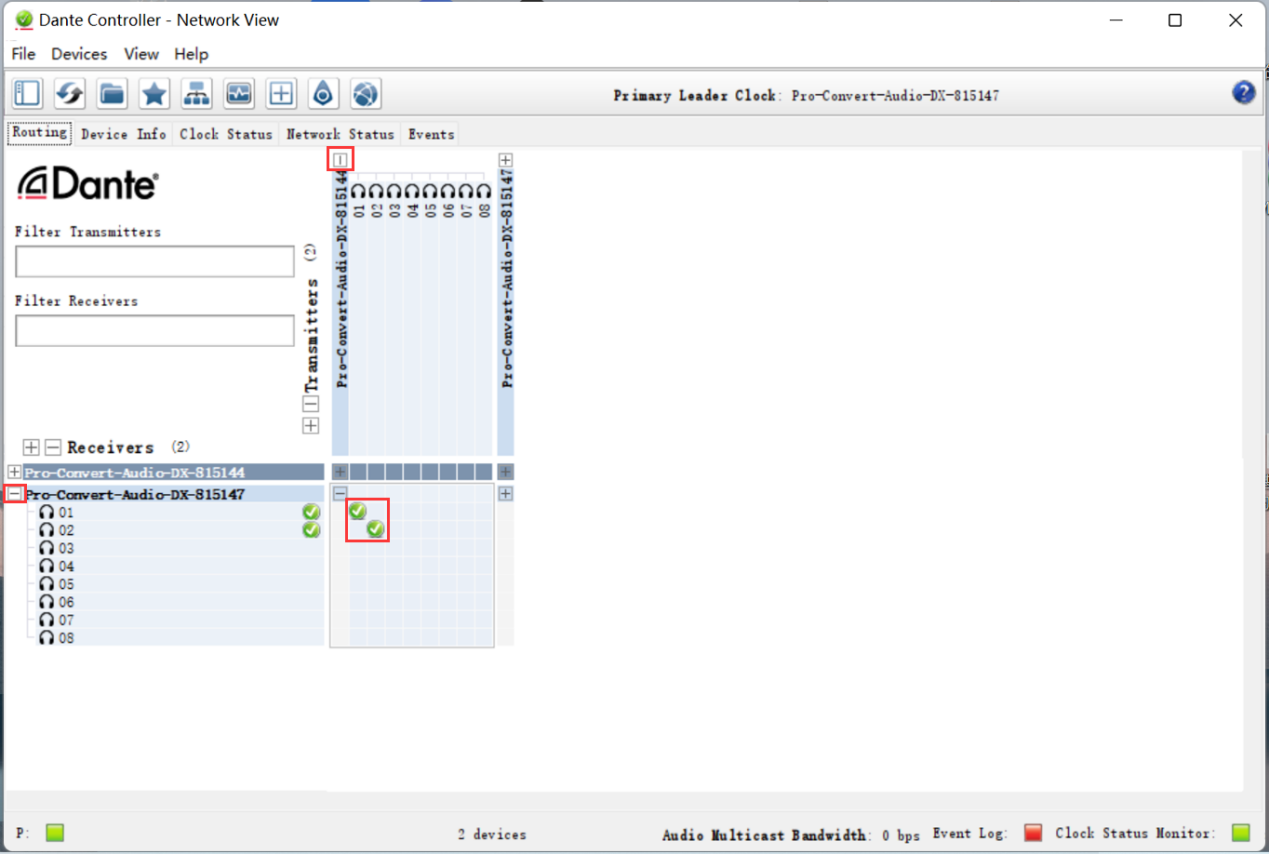Click minus in 815147 row matrix cell
1269x854 pixels.
(340, 493)
